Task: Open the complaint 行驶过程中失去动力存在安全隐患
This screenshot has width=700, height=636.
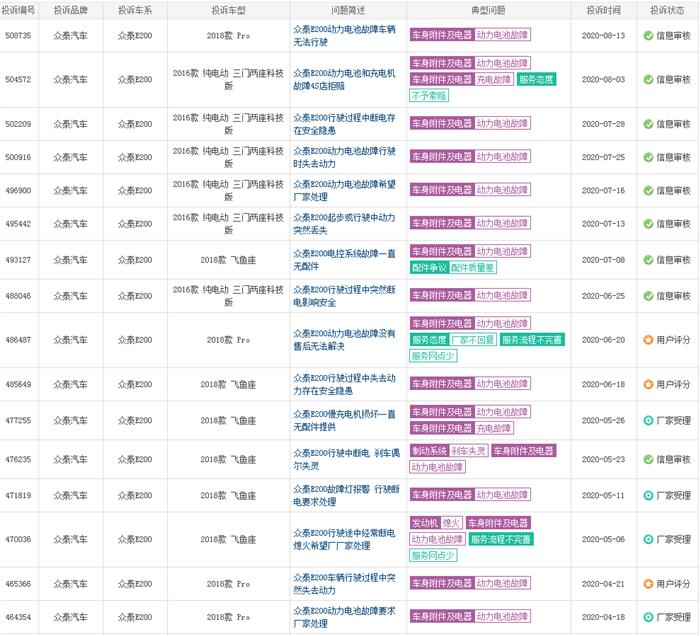Action: coord(344,384)
